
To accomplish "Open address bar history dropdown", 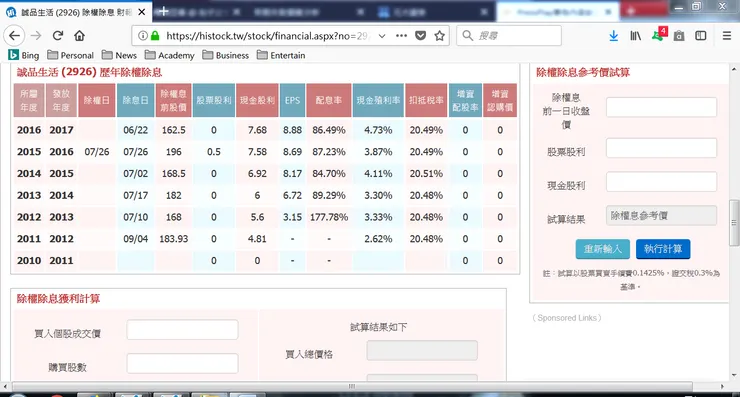I will [382, 35].
